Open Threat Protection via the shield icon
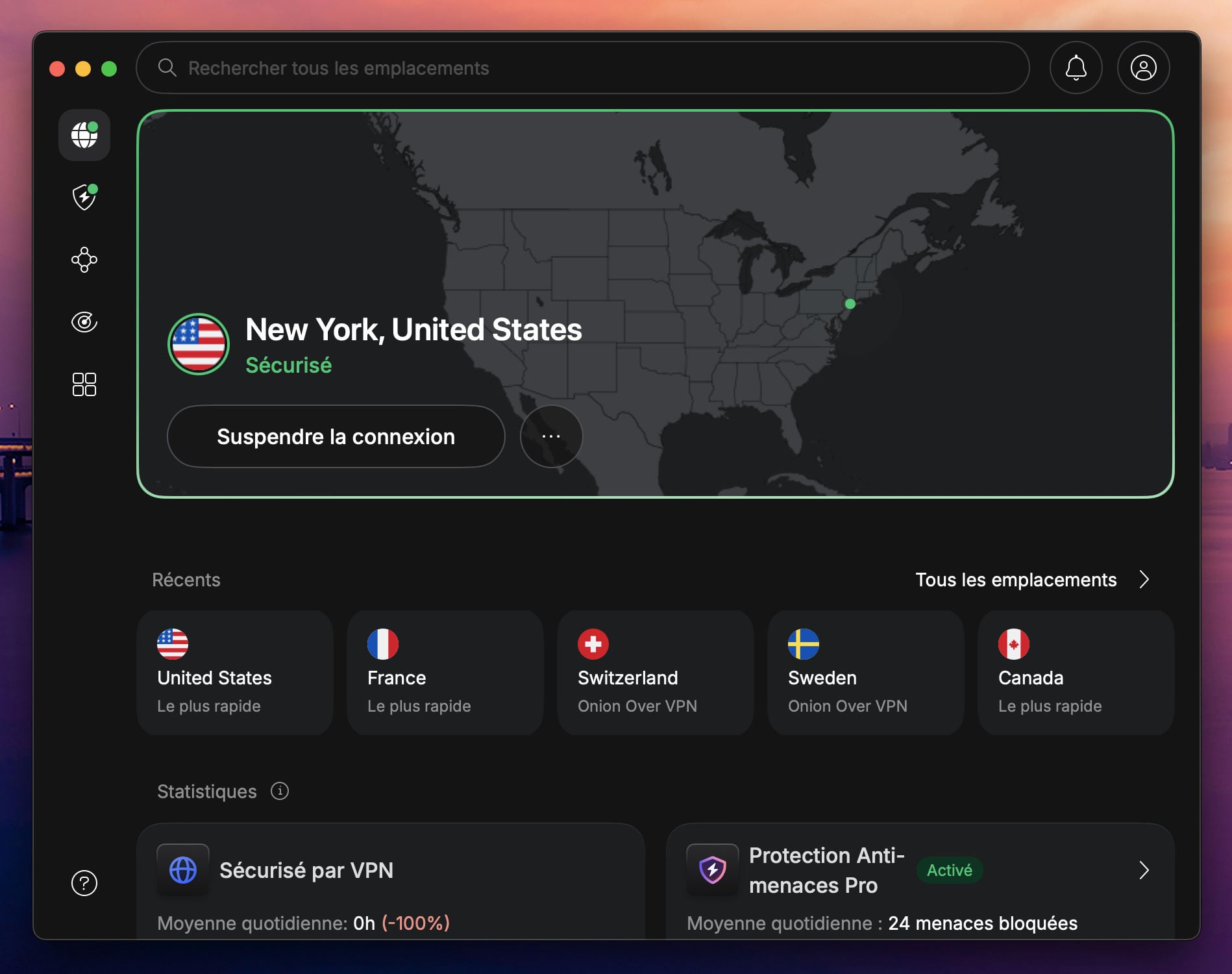The width and height of the screenshot is (1232, 974). point(83,197)
